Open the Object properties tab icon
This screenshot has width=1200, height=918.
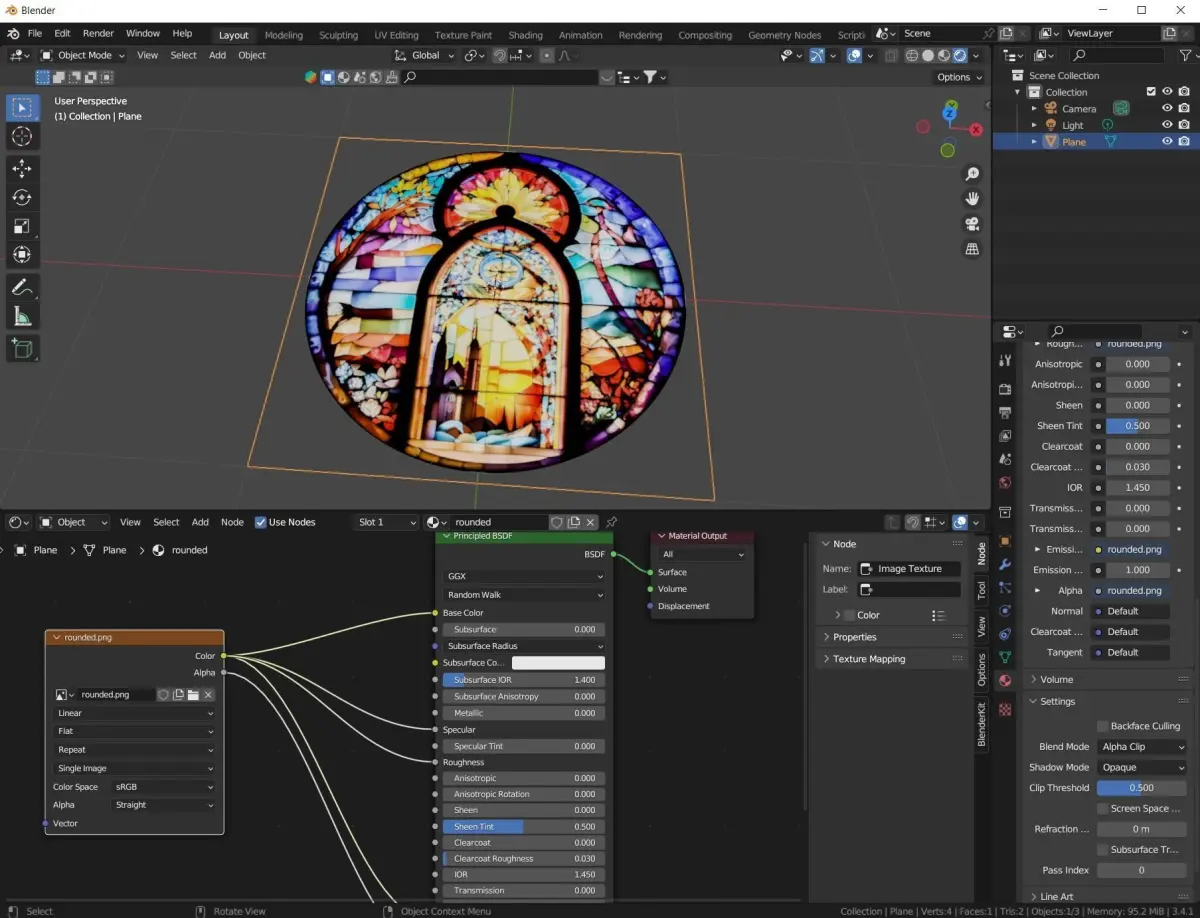1005,541
